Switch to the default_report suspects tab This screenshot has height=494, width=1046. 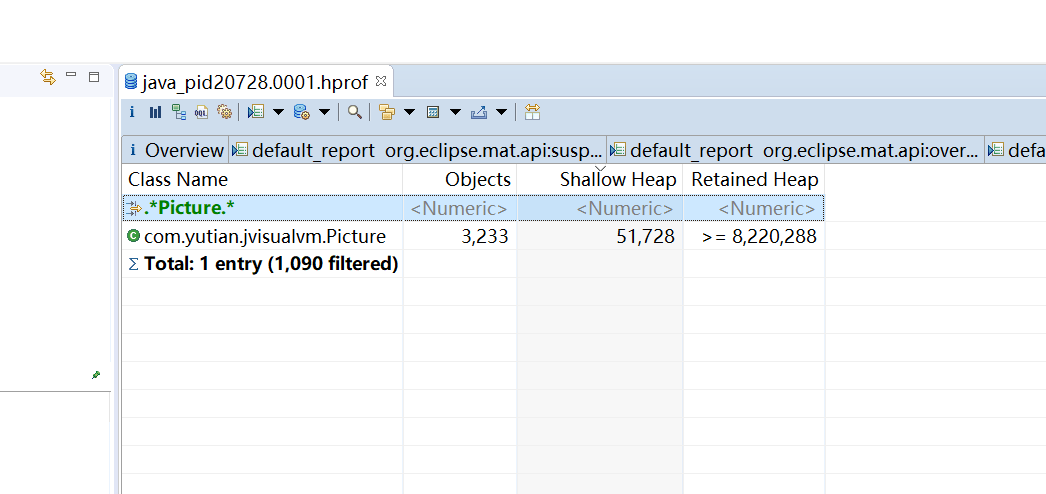pyautogui.click(x=418, y=150)
